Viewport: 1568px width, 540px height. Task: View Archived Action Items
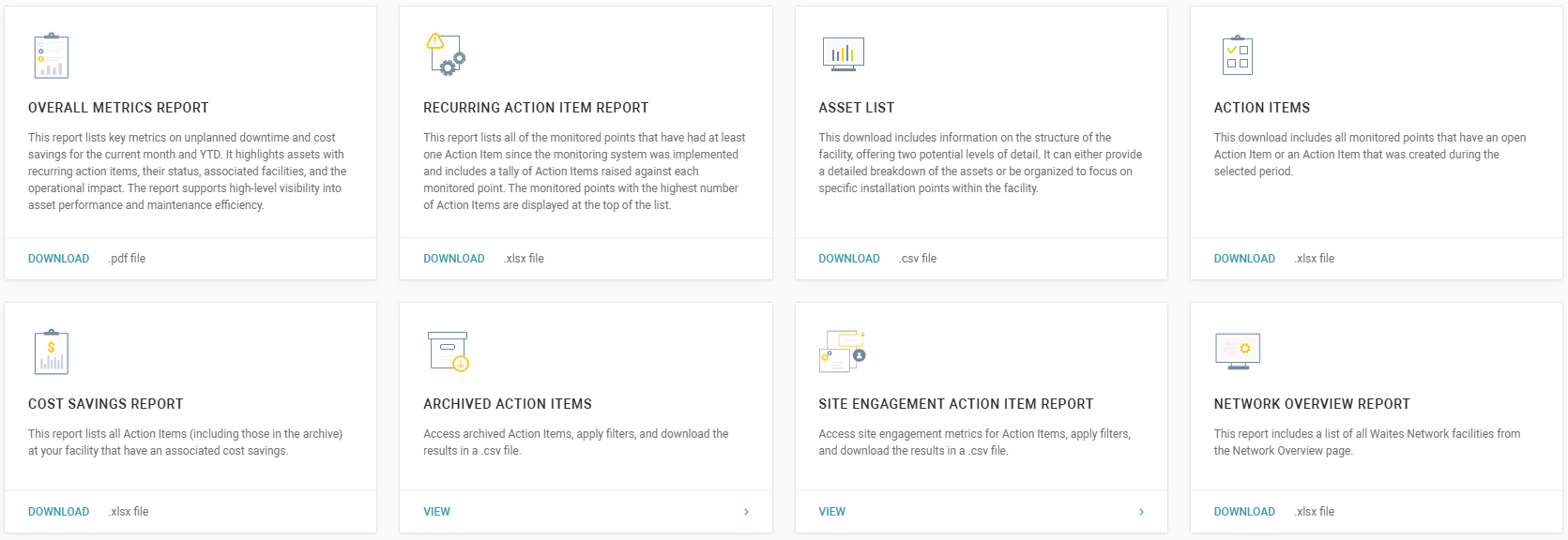436,512
